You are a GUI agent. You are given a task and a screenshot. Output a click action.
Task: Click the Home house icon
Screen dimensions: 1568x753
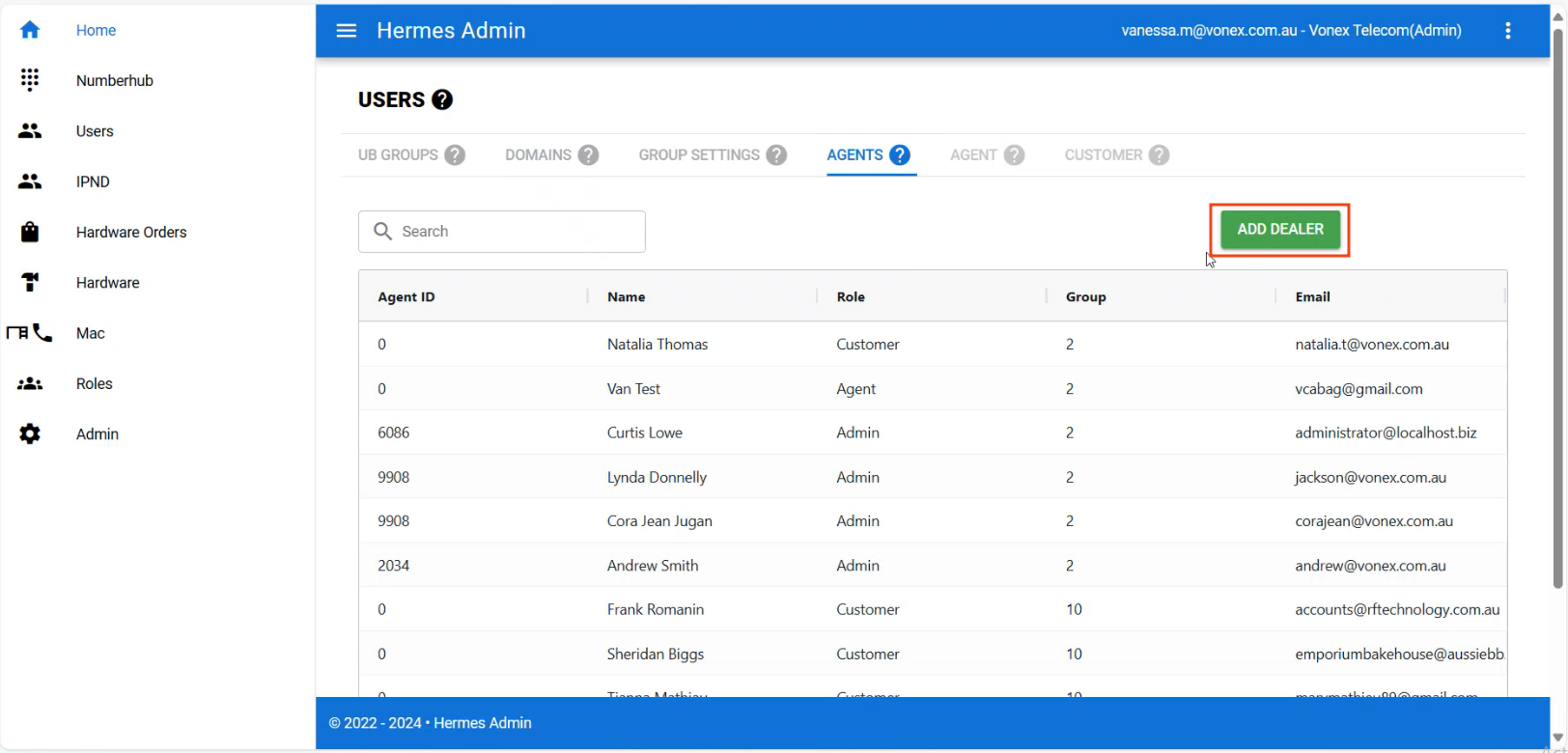coord(30,30)
